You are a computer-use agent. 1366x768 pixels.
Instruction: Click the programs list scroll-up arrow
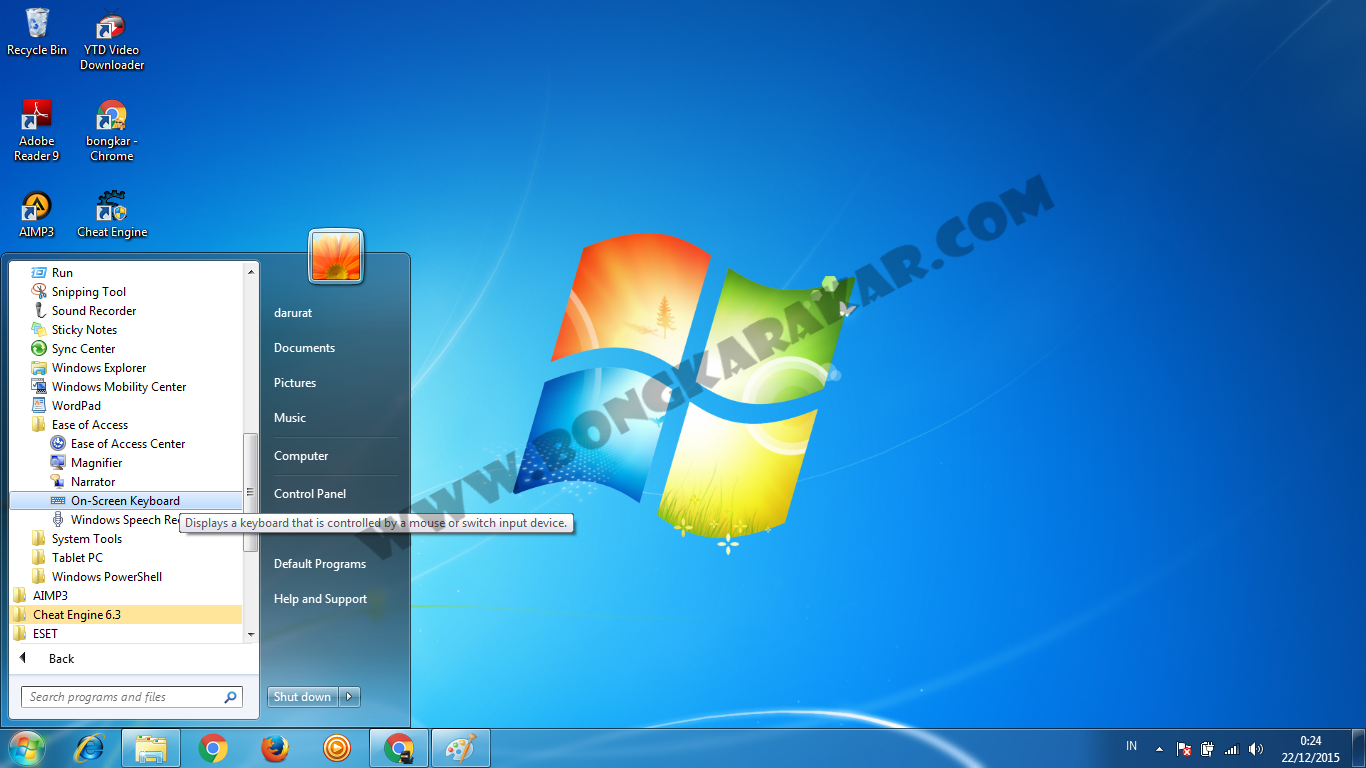click(251, 271)
